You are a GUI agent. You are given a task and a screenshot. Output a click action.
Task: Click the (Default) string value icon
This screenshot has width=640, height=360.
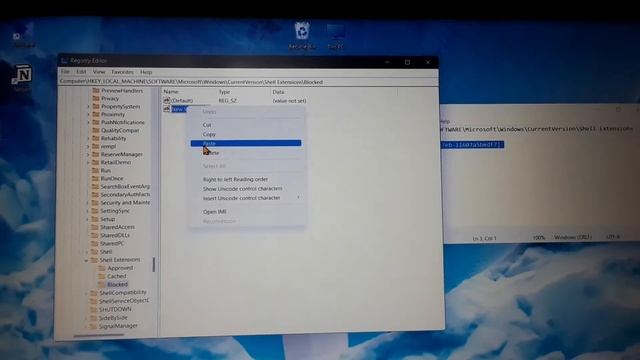(167, 100)
